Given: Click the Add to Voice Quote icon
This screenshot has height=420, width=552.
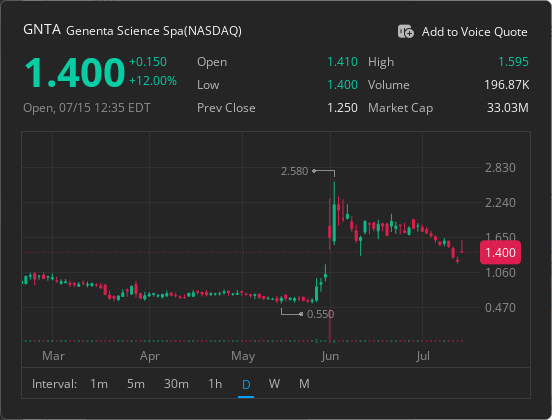Looking at the screenshot, I should click(x=406, y=31).
